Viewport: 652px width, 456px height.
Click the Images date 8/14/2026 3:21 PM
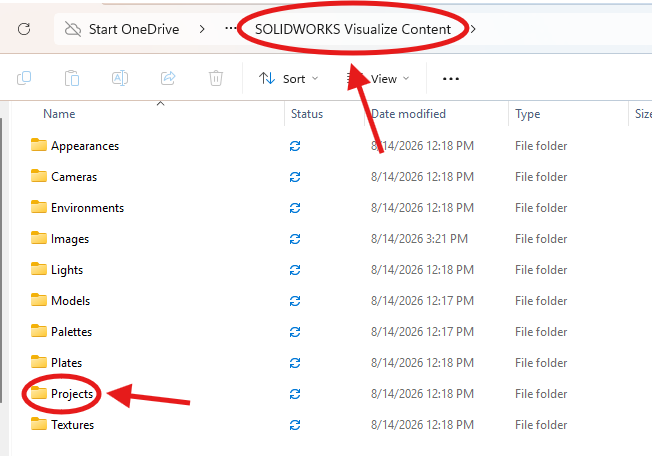coord(419,239)
